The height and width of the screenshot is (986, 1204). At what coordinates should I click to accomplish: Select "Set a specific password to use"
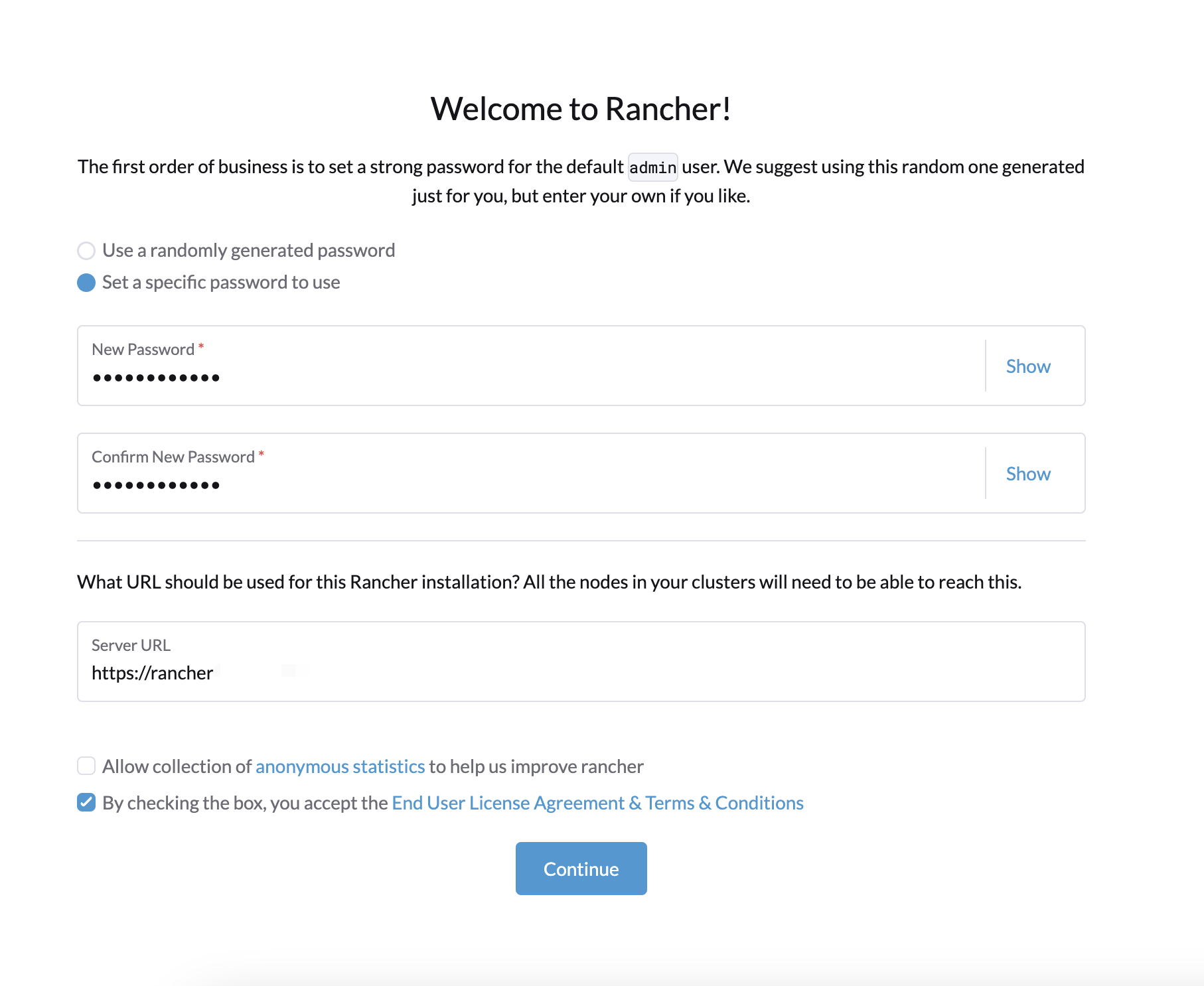pos(86,283)
